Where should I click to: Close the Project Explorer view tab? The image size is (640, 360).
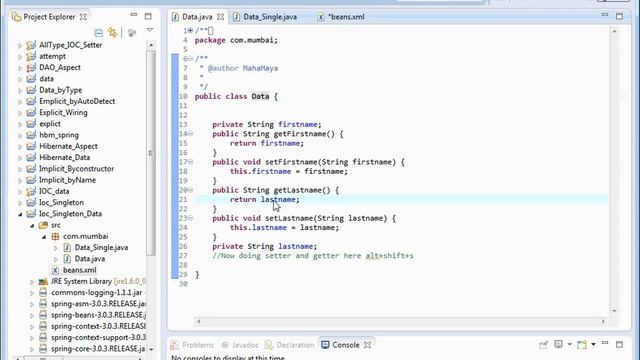pos(83,17)
